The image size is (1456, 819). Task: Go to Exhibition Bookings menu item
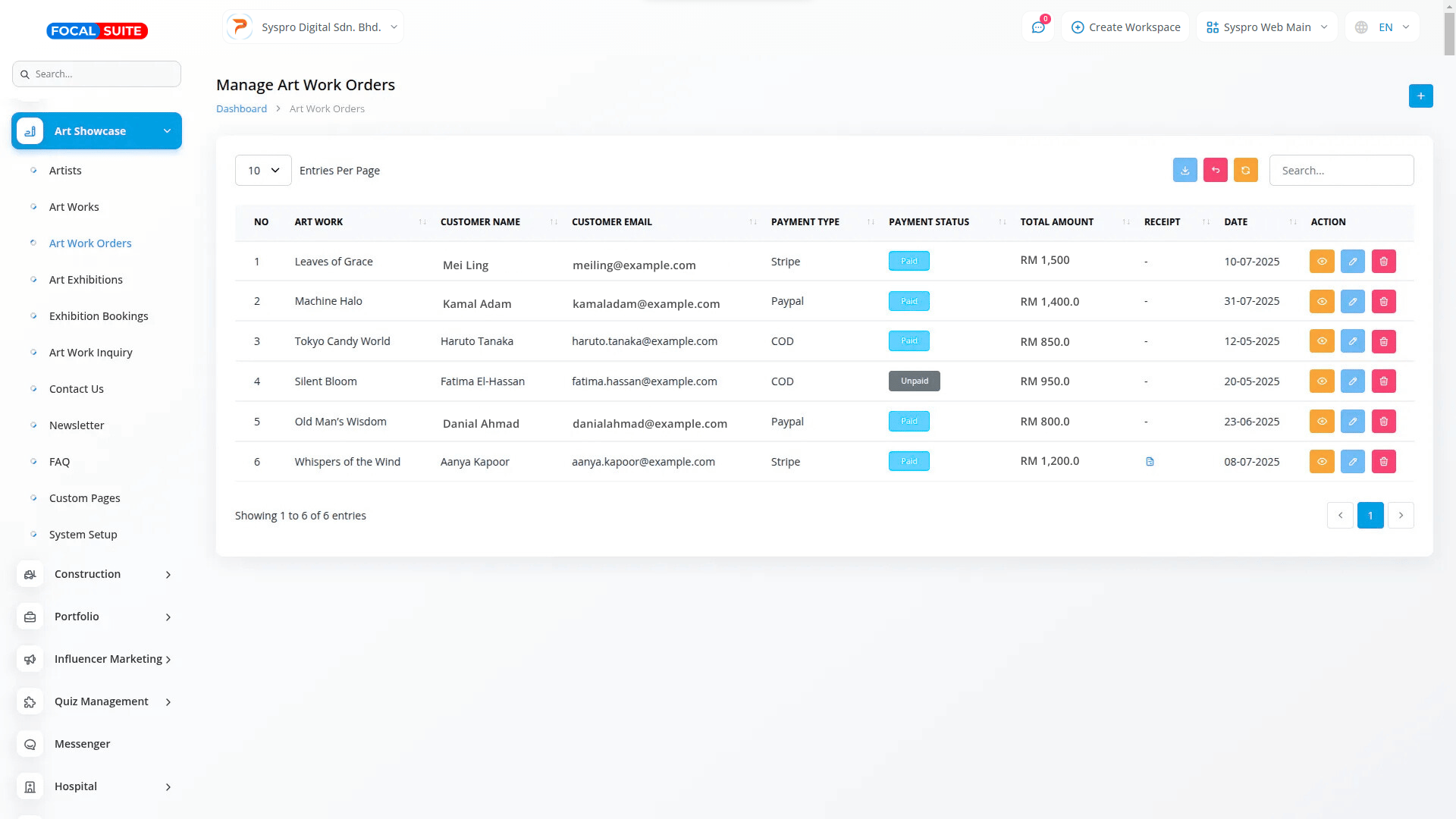click(x=99, y=316)
